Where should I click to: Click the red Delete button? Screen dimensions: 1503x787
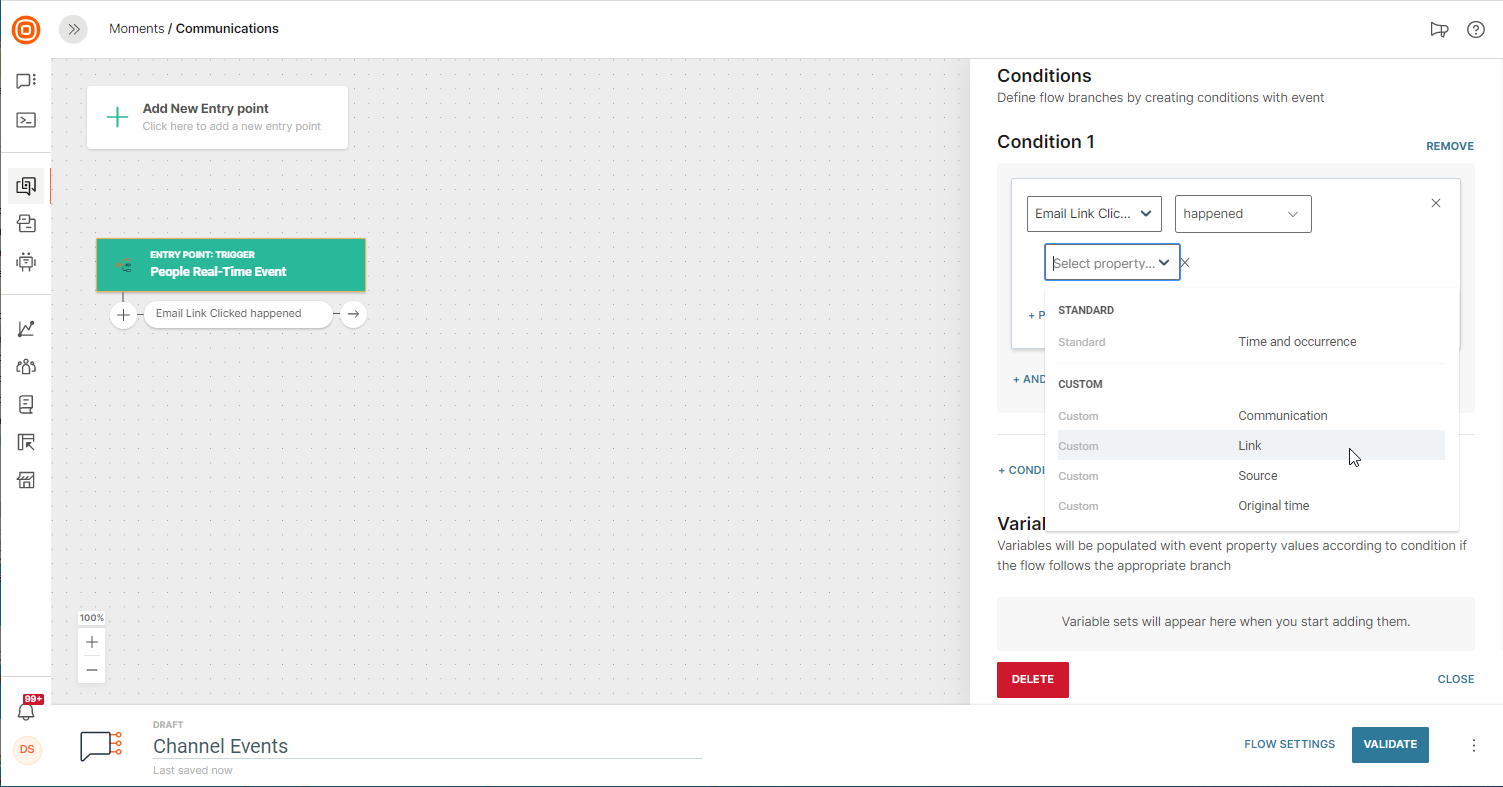[x=1032, y=680]
